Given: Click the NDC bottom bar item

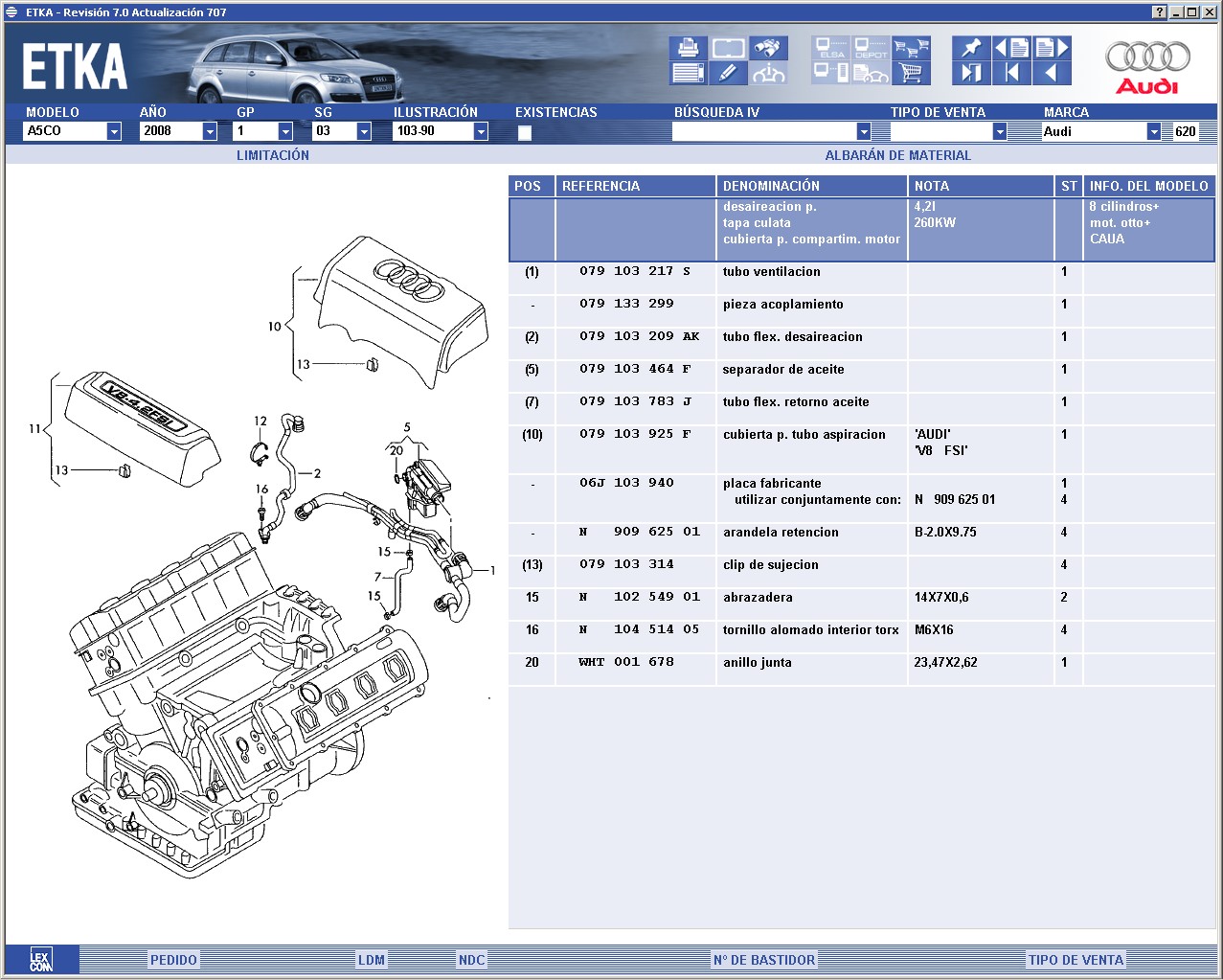Looking at the screenshot, I should click(471, 960).
